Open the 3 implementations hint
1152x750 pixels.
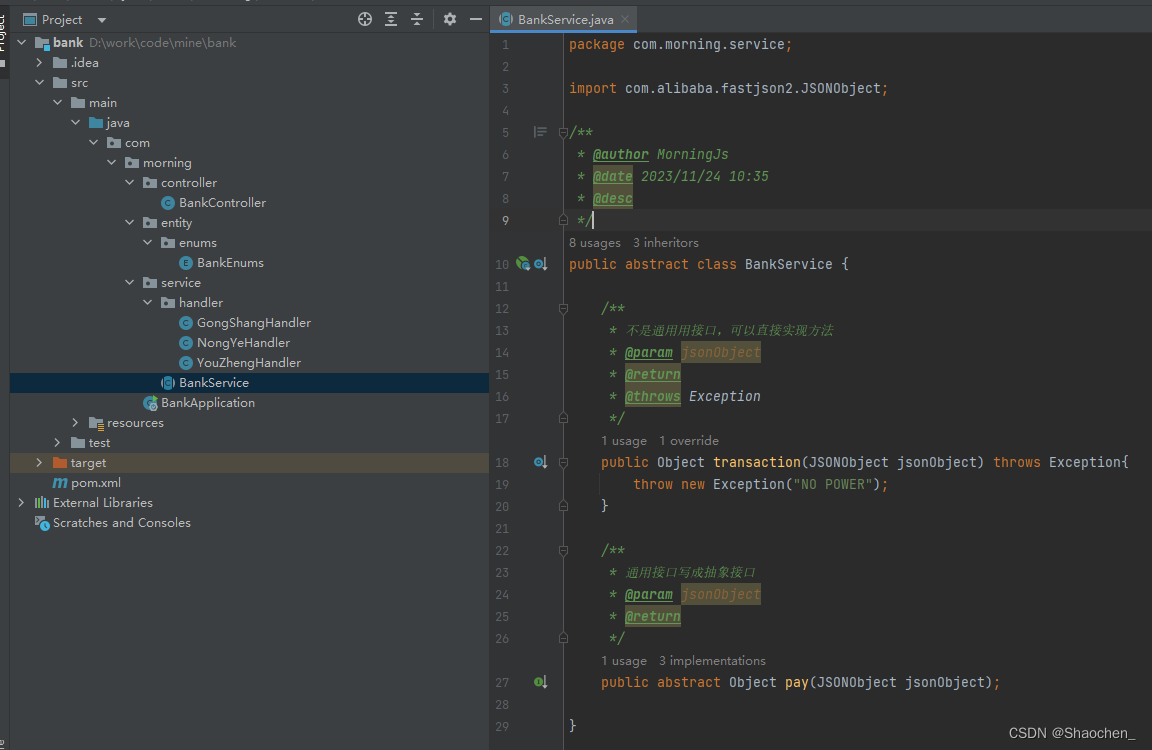pos(712,661)
